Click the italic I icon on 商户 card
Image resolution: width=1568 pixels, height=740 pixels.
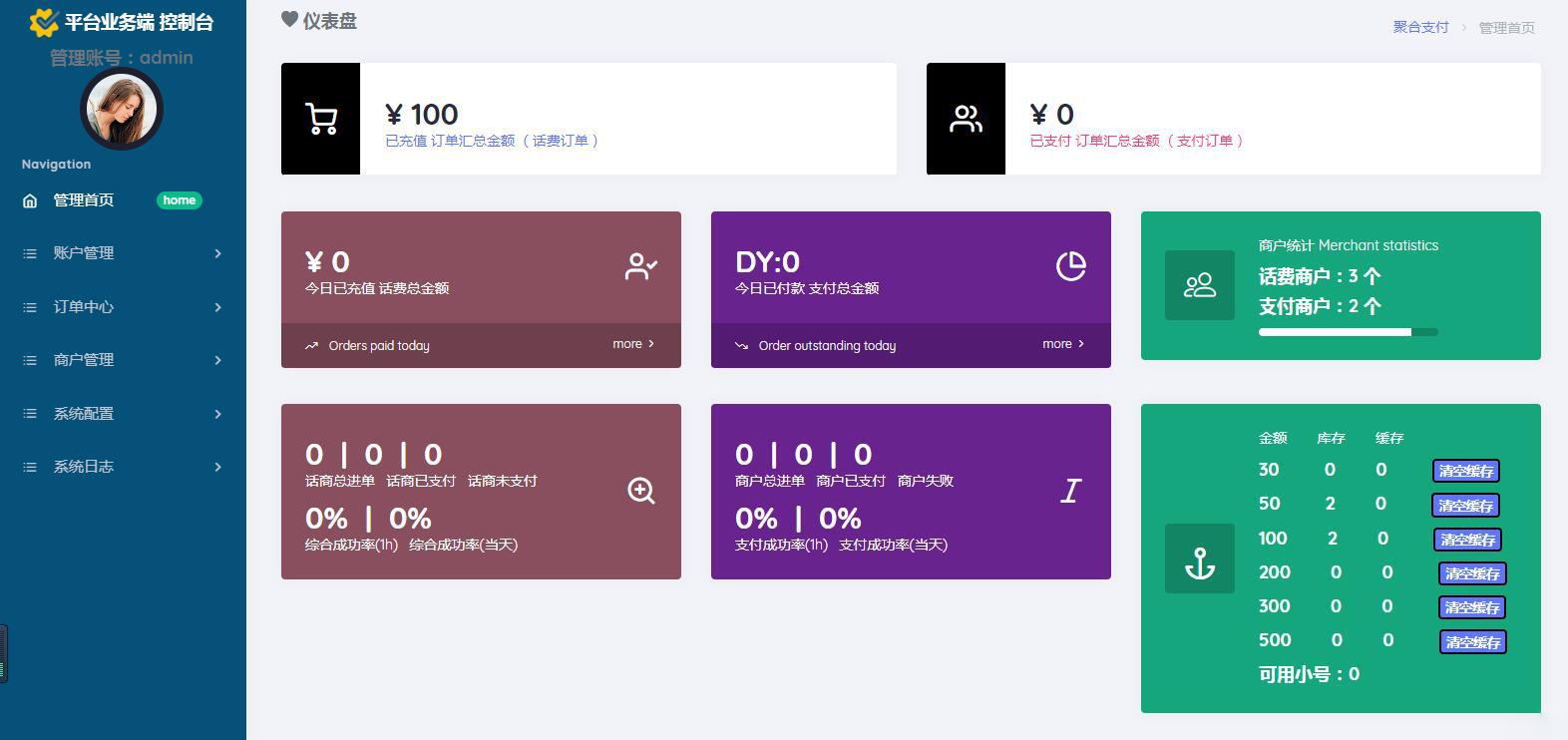pos(1071,491)
